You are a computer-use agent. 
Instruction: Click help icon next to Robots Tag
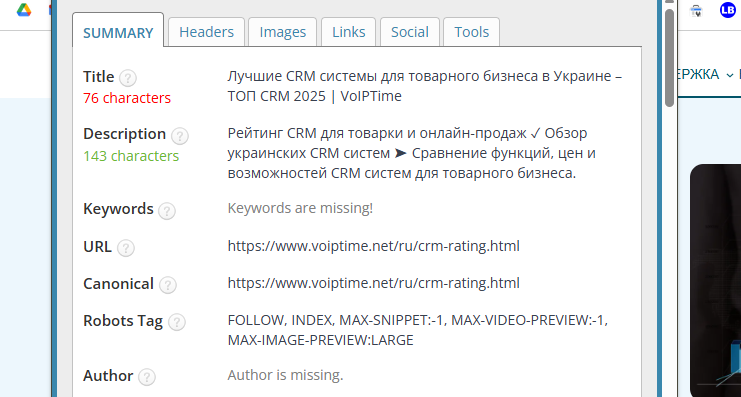pos(177,323)
